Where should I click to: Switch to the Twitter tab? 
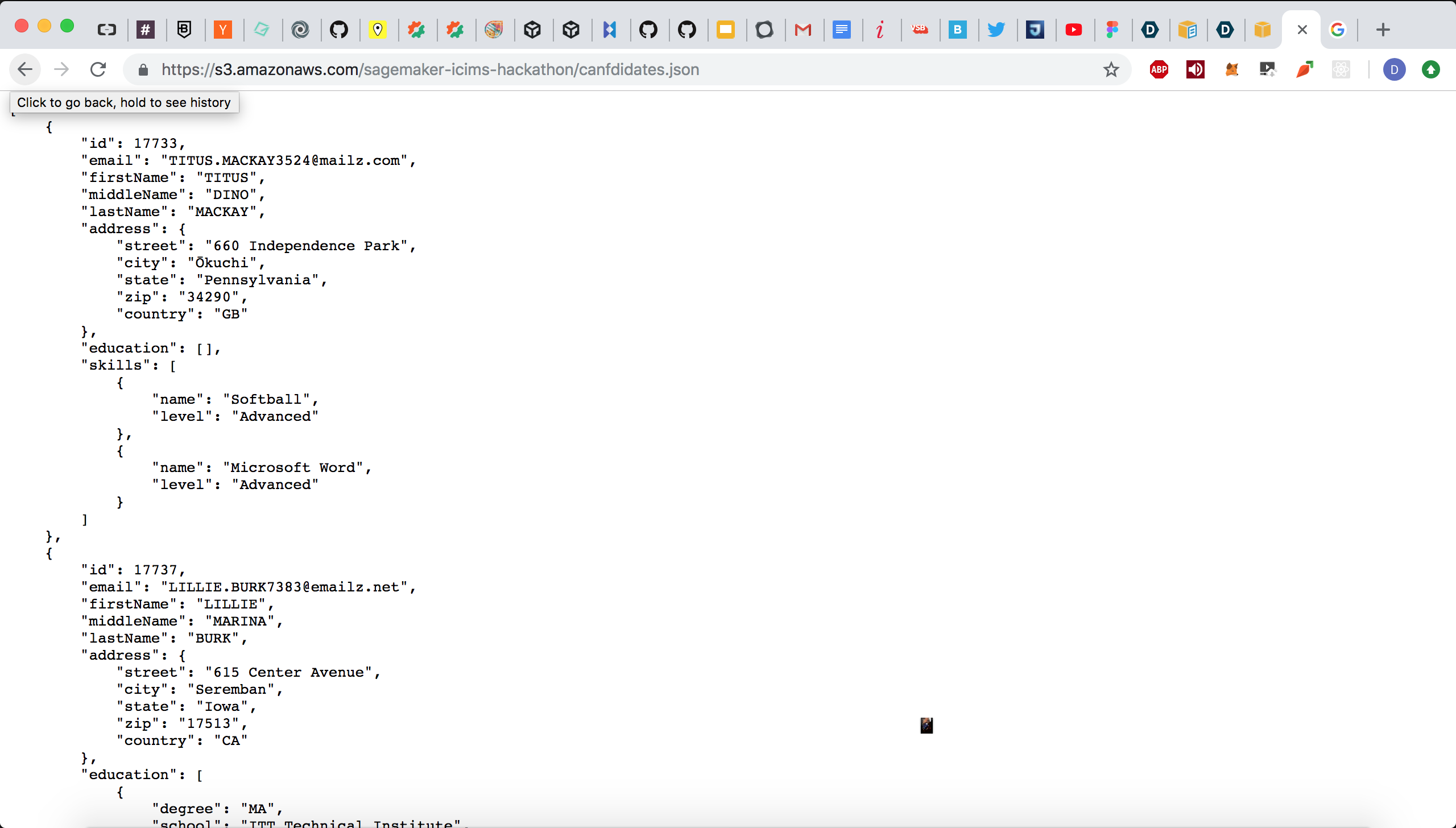coord(996,30)
